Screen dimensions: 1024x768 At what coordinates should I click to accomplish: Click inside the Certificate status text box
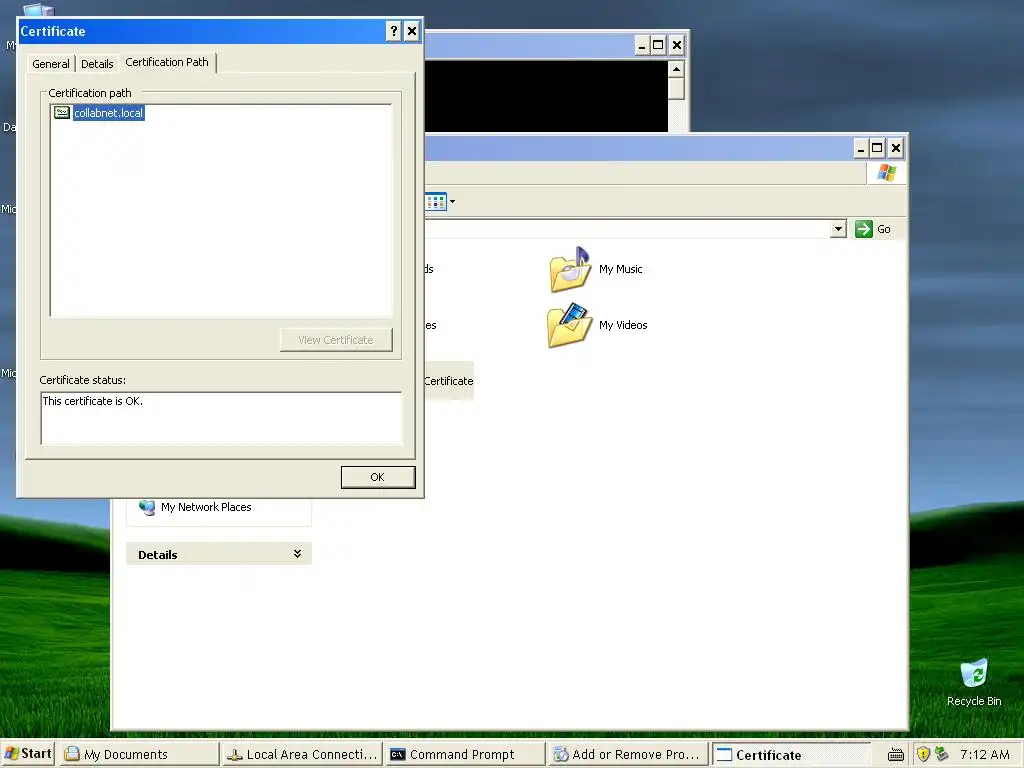click(x=221, y=419)
